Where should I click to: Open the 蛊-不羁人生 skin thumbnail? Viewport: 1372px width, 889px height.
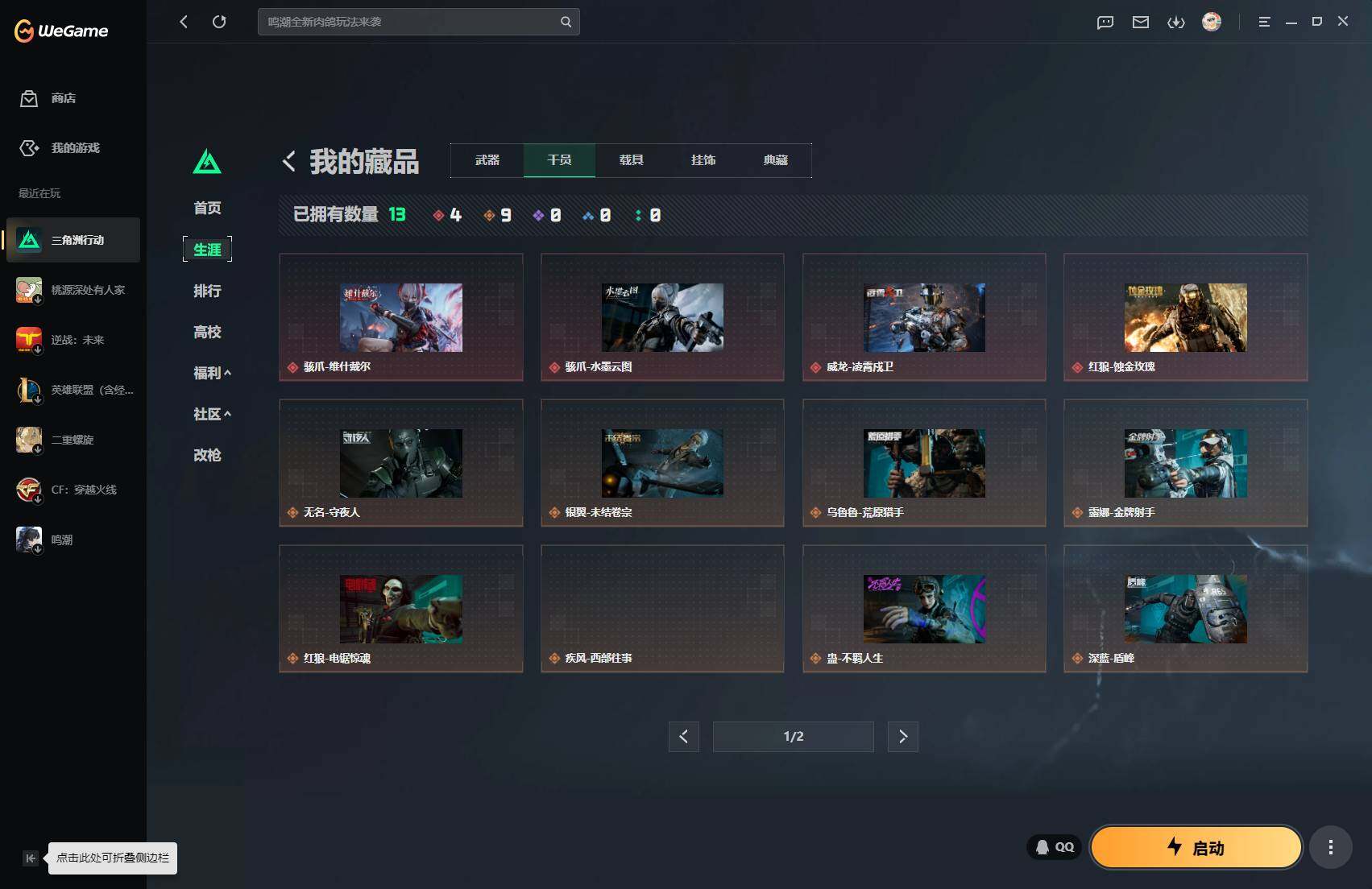pos(924,609)
